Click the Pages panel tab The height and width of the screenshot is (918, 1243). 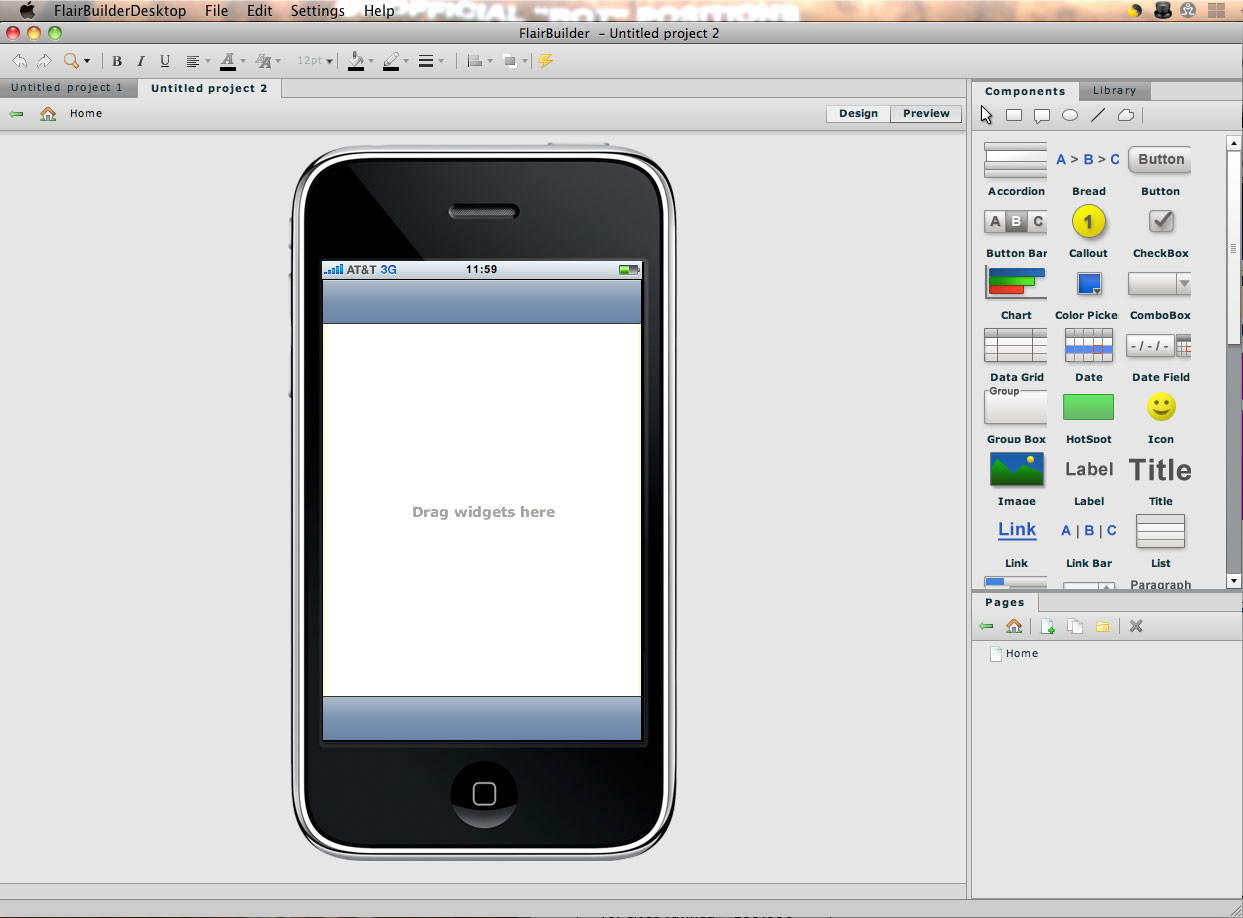[1004, 602]
